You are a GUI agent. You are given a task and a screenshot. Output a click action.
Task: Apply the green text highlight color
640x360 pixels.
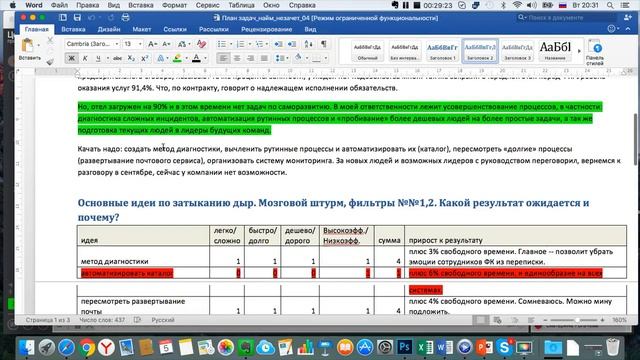(x=177, y=58)
